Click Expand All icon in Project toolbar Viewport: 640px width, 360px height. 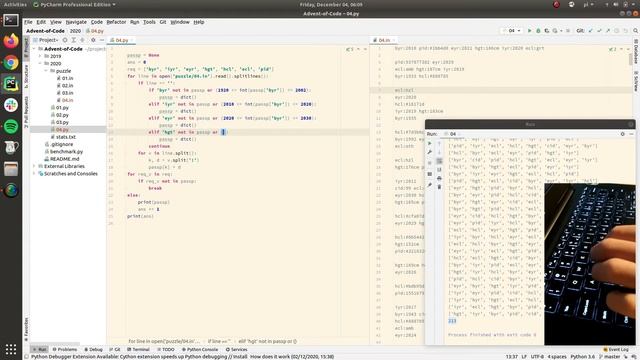[73, 40]
